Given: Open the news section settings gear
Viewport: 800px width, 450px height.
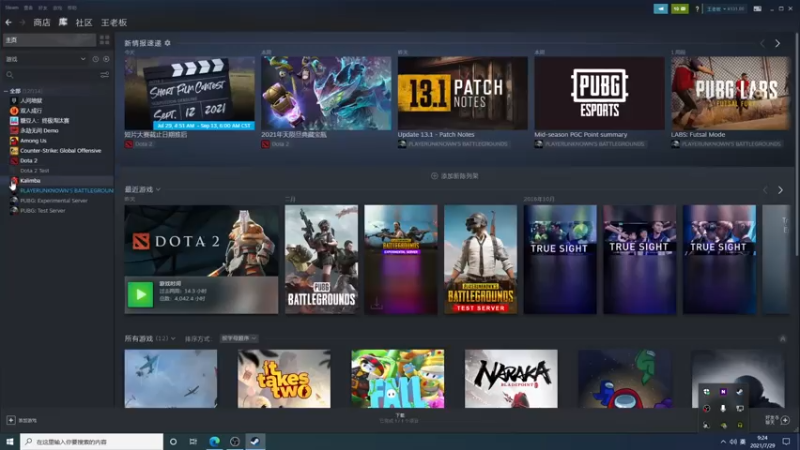Looking at the screenshot, I should coord(167,43).
